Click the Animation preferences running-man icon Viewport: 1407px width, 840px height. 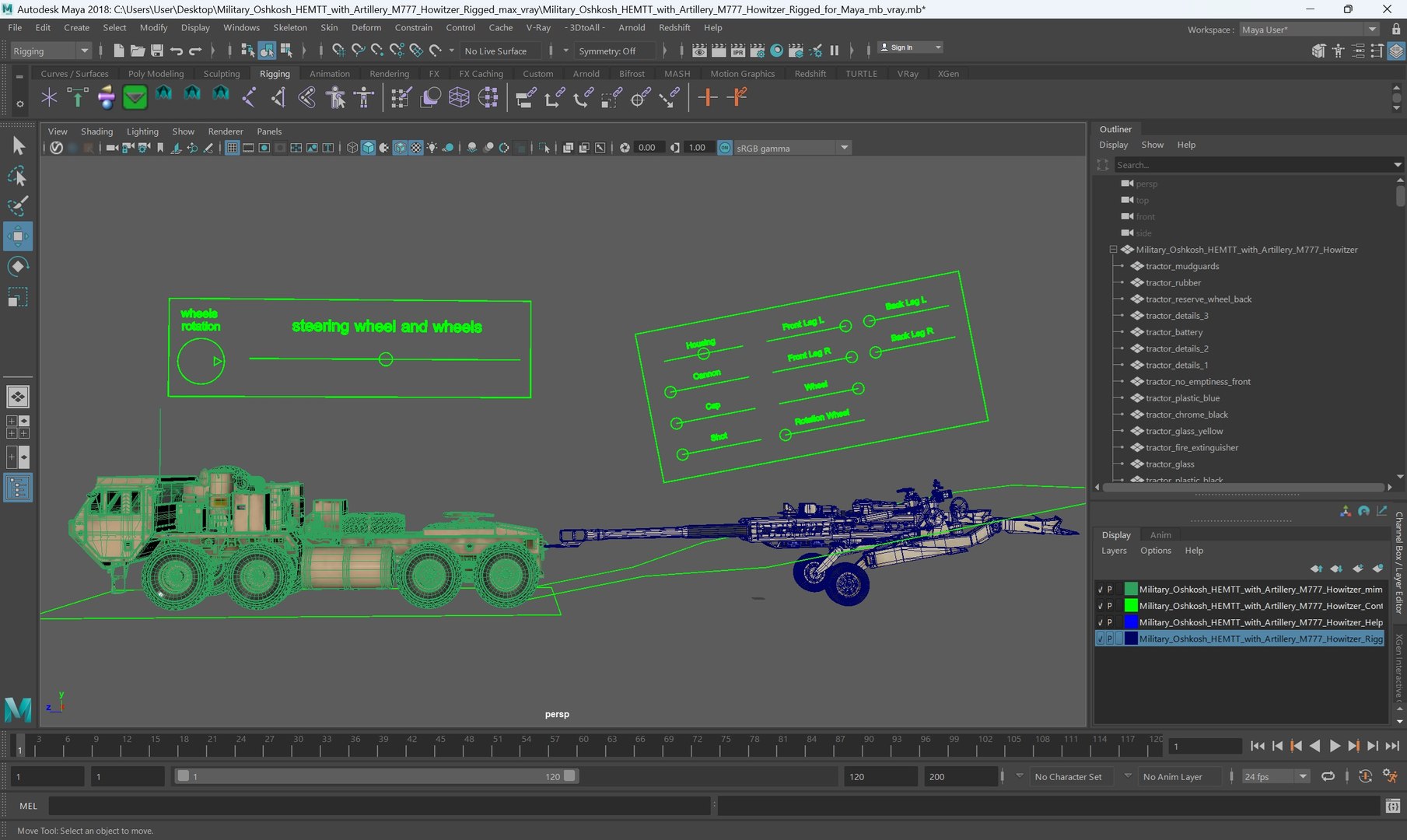click(1390, 776)
